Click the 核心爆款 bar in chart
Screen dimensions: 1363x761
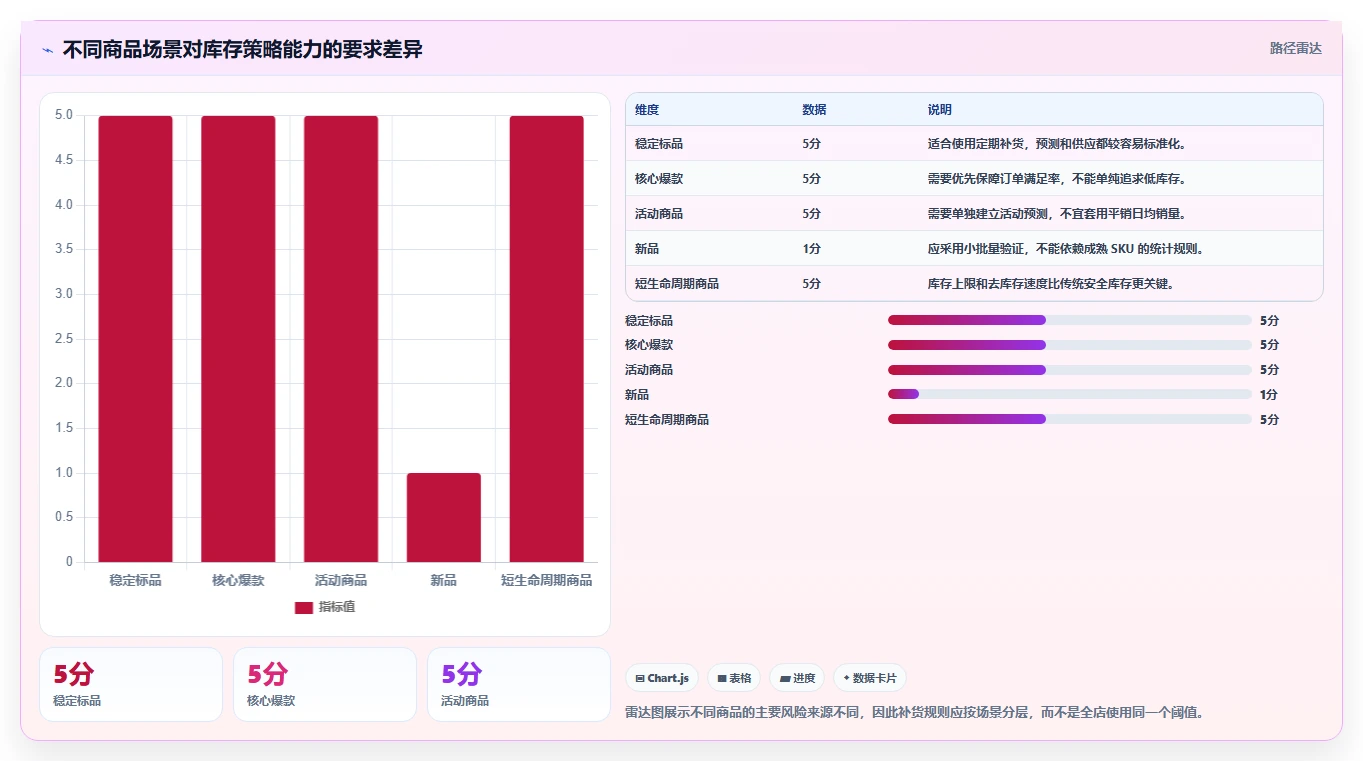point(238,339)
